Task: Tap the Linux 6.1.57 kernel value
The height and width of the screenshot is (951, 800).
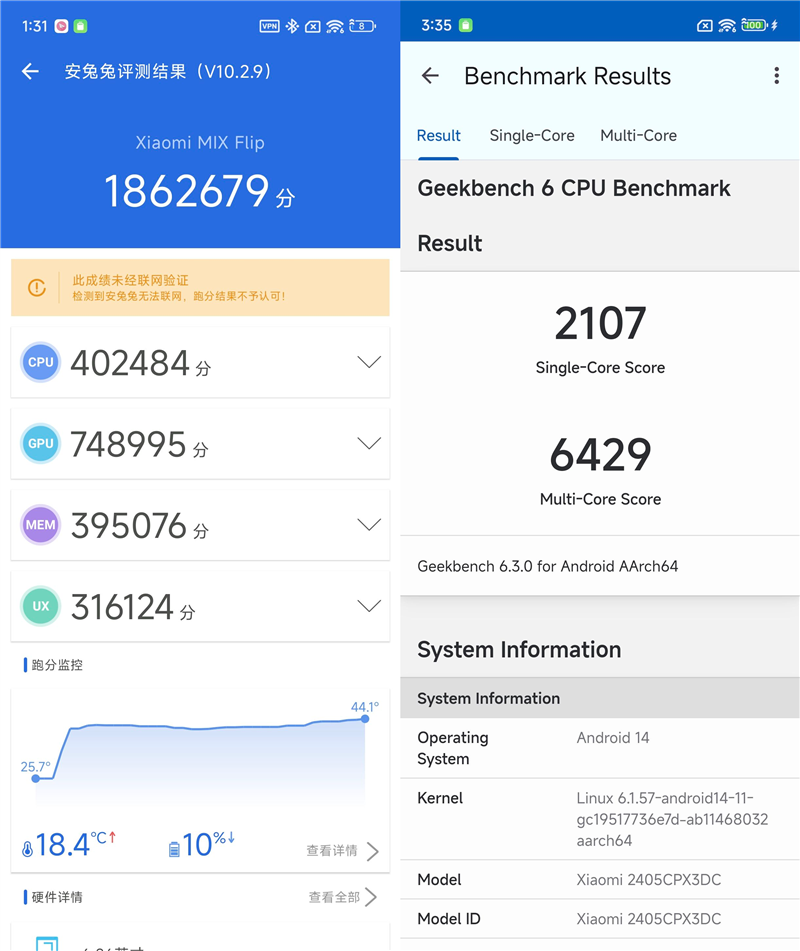Action: click(672, 819)
